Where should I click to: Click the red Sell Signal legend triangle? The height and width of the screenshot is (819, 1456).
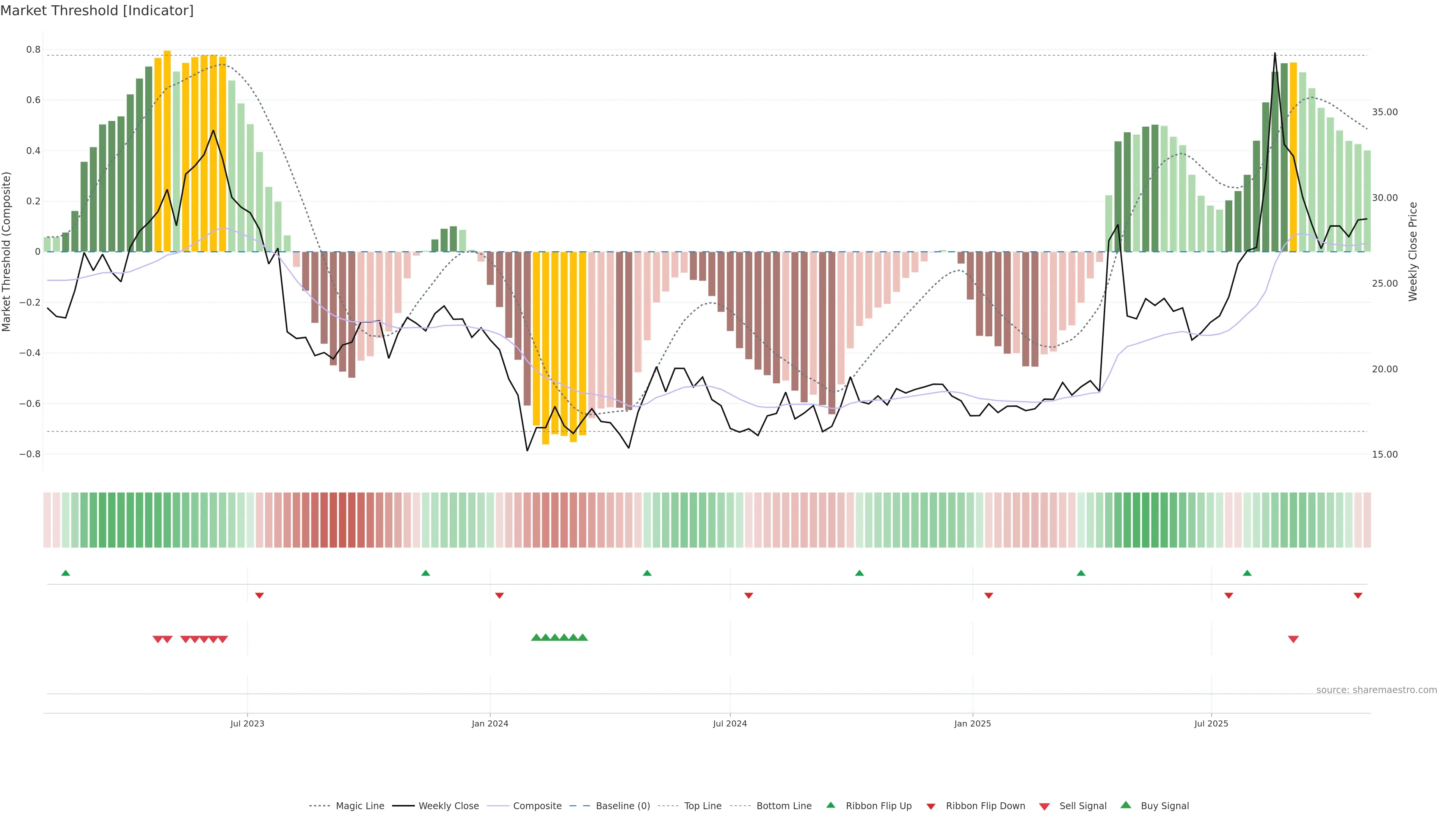pos(1044,806)
